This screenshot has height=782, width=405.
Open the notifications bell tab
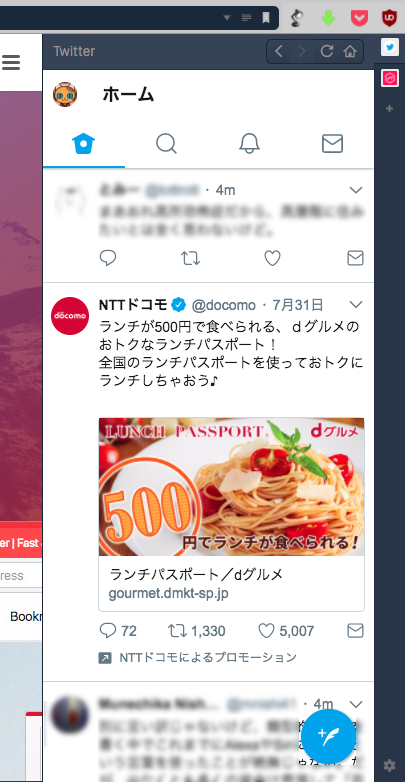click(249, 144)
